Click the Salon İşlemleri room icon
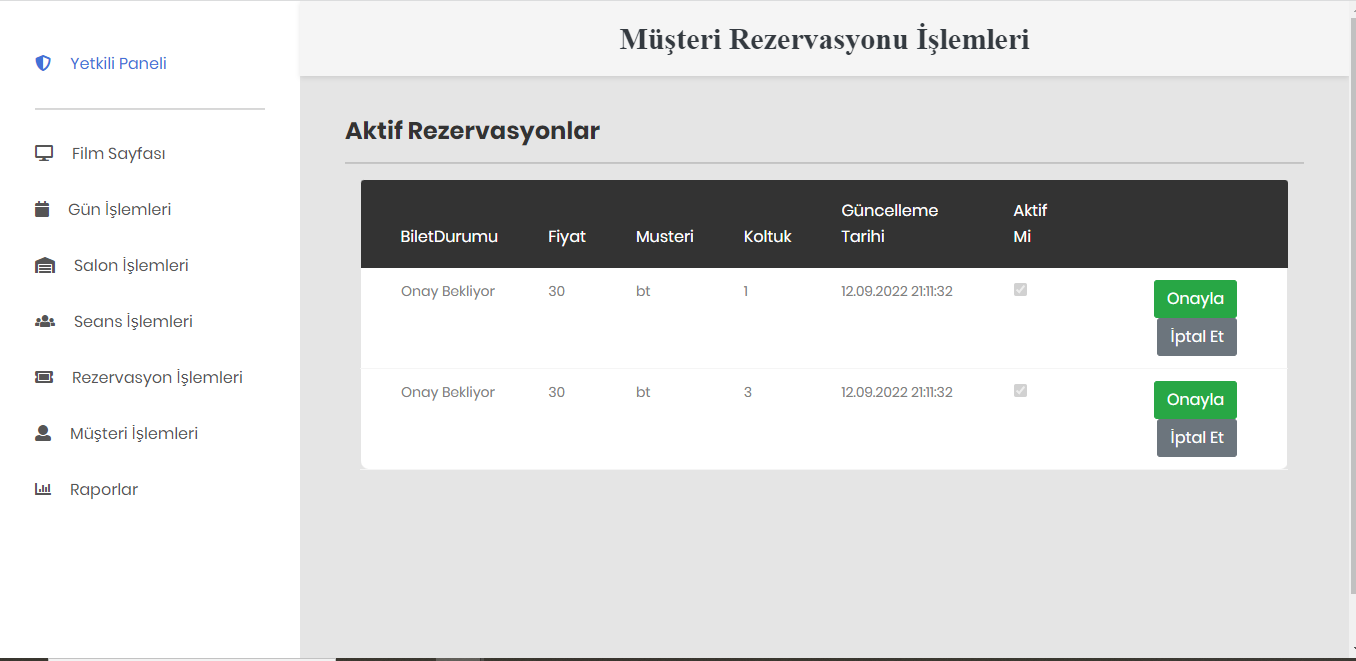Image resolution: width=1356 pixels, height=661 pixels. point(44,264)
